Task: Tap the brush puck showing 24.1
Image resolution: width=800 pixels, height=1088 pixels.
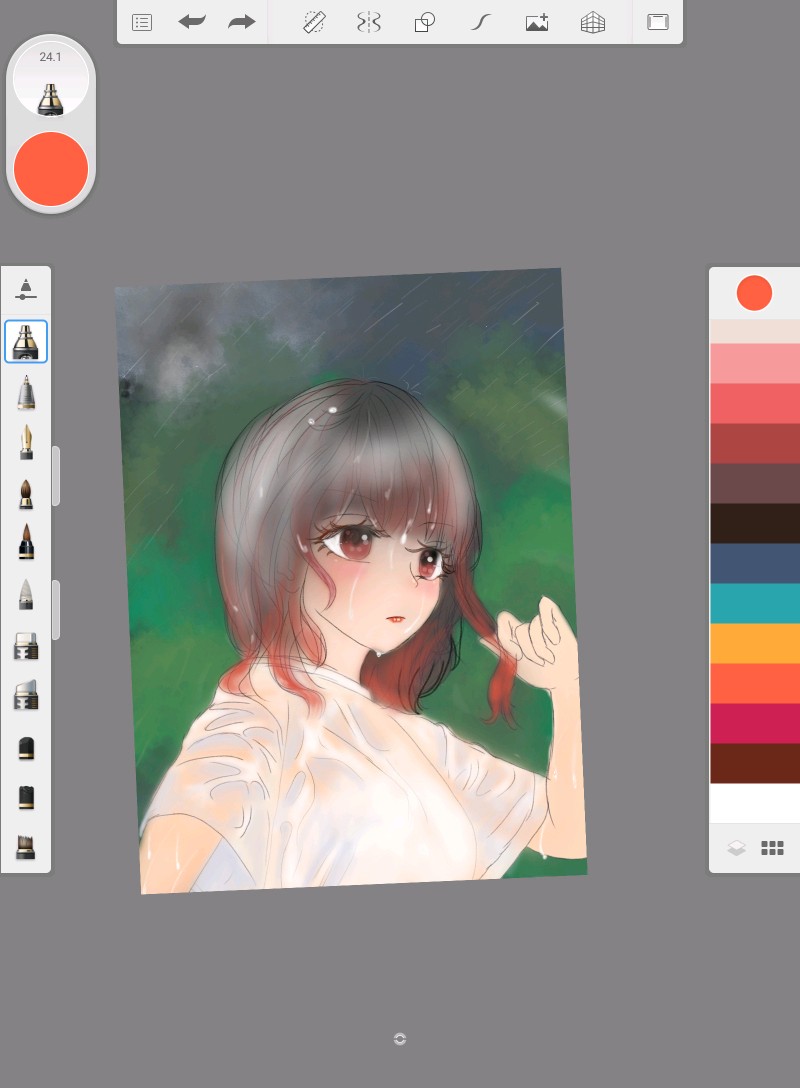Action: (x=51, y=80)
